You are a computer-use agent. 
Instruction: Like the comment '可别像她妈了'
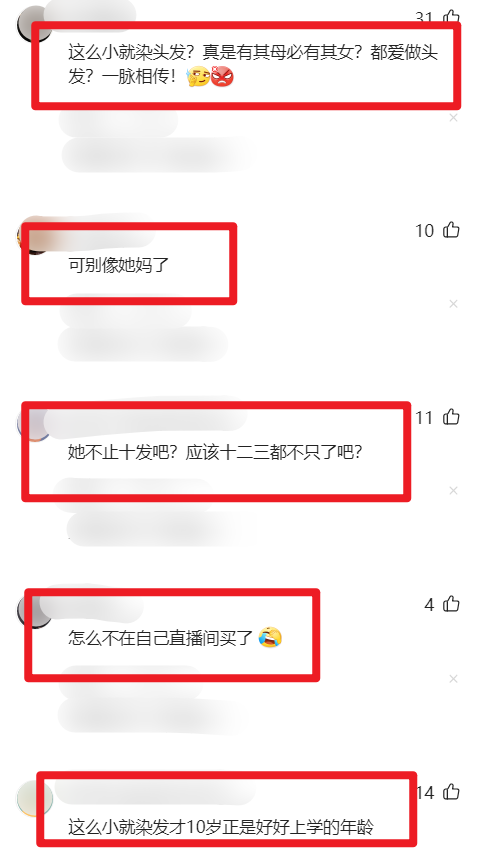pyautogui.click(x=451, y=230)
